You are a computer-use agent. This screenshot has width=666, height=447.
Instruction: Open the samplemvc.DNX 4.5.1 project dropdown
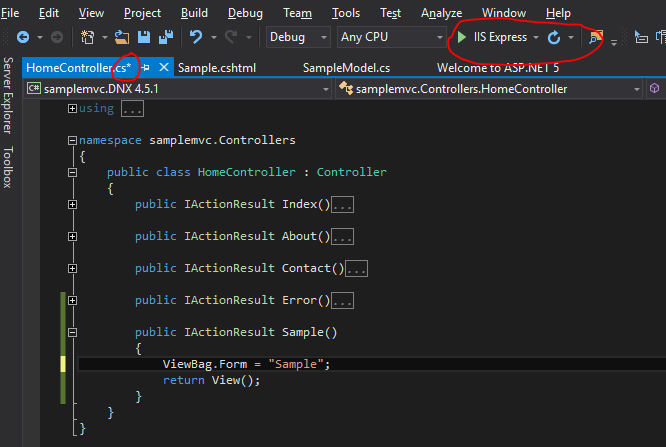click(176, 89)
